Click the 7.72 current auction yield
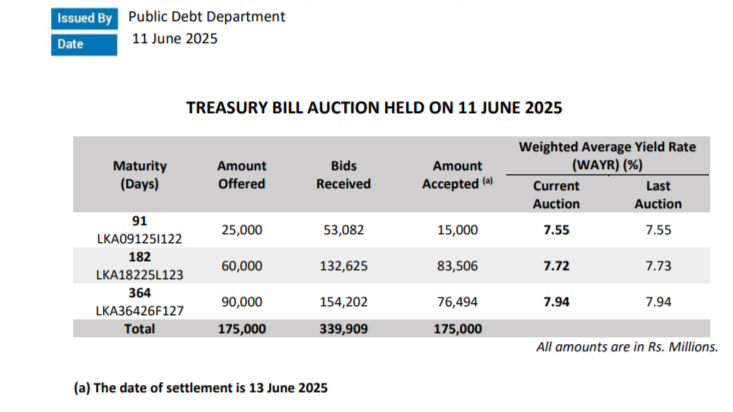The width and height of the screenshot is (733, 412). pos(556,266)
